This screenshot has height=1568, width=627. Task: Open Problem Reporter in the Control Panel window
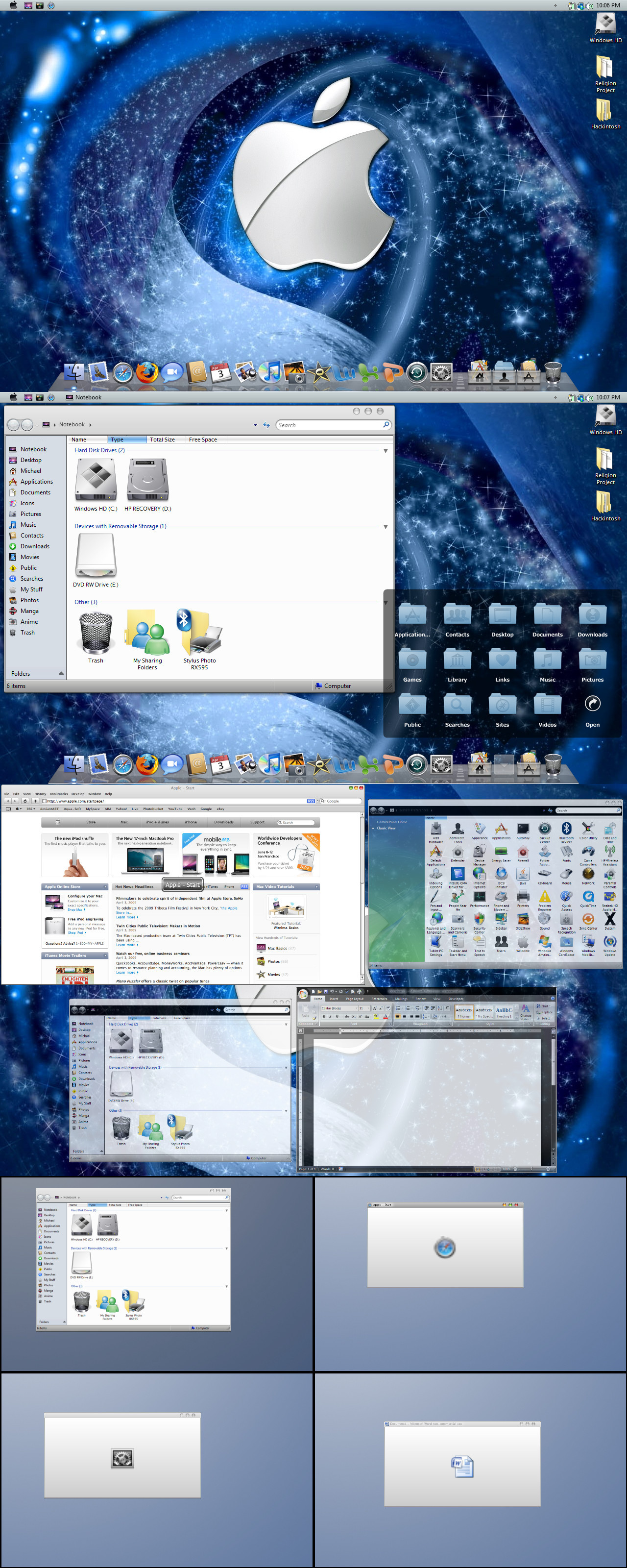tap(545, 900)
